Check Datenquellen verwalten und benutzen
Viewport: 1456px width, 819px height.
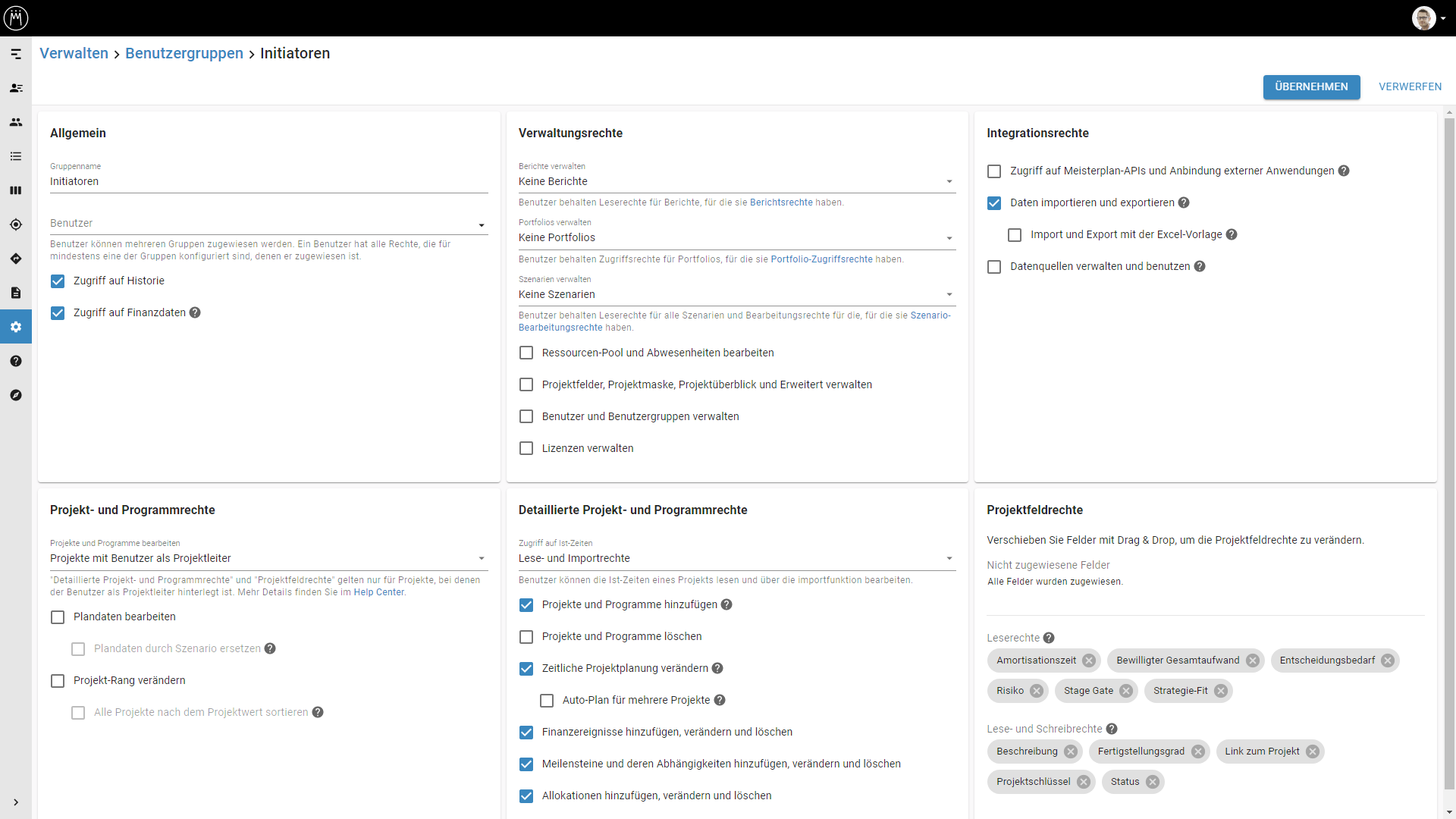pyautogui.click(x=994, y=267)
